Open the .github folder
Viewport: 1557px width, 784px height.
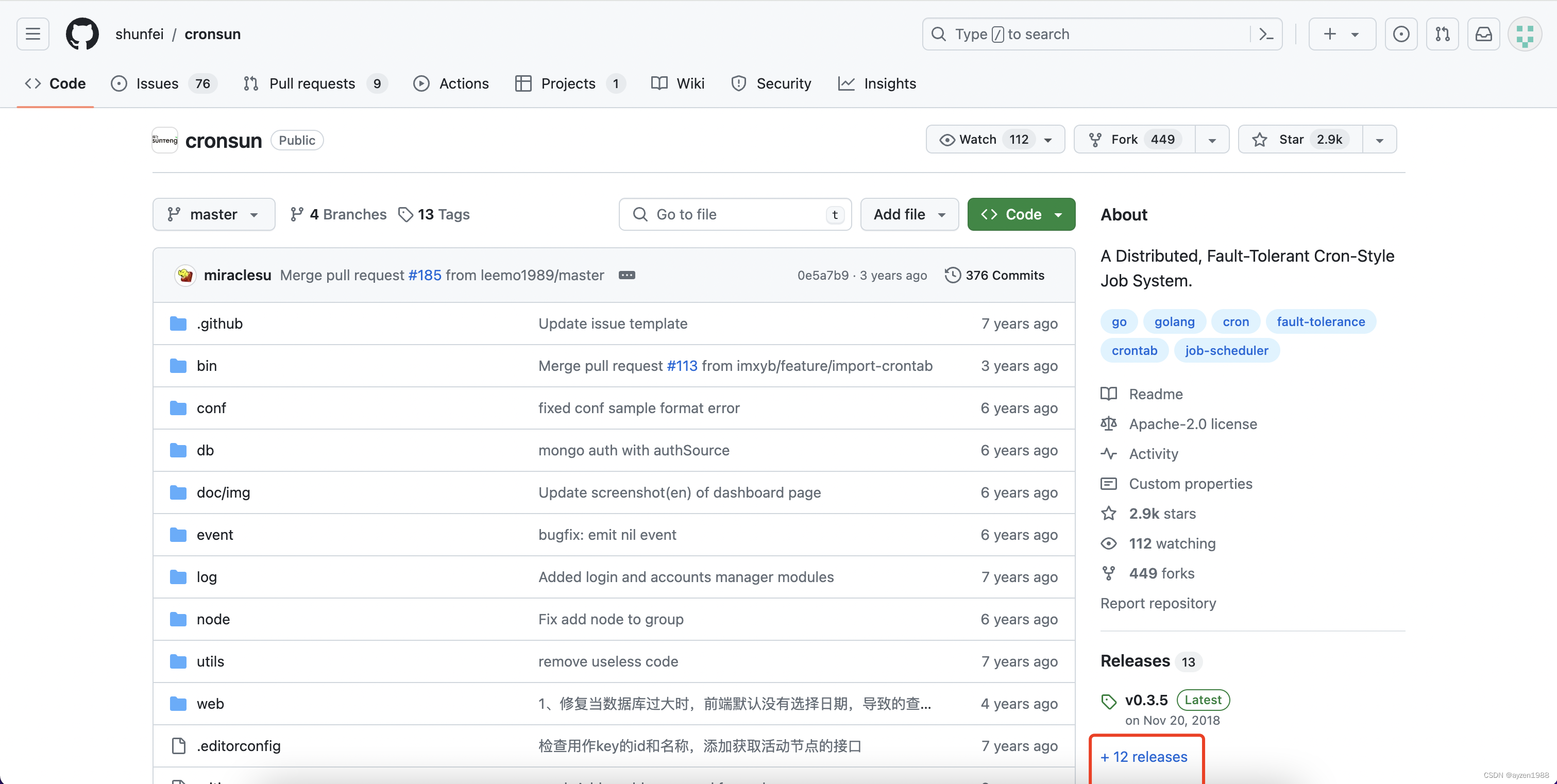point(219,323)
